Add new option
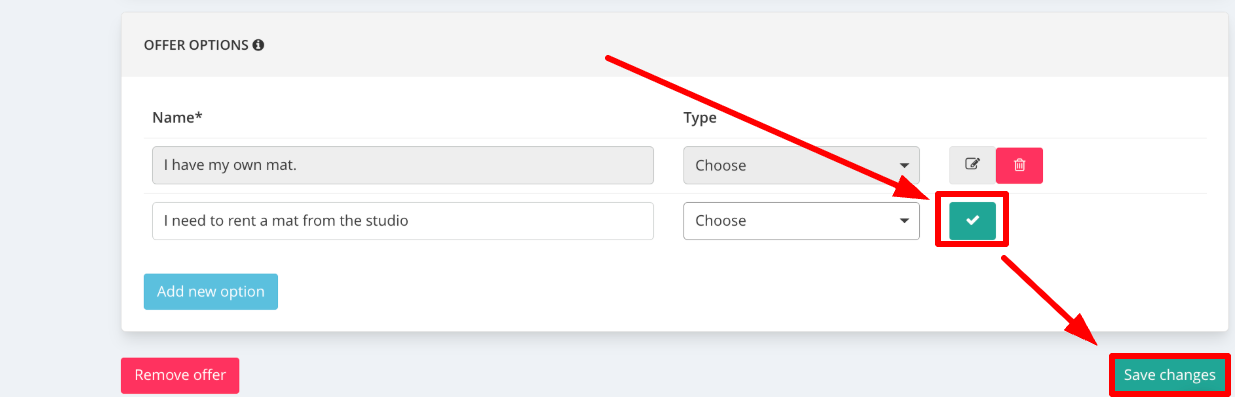Screen dimensions: 1236x402 point(211,292)
